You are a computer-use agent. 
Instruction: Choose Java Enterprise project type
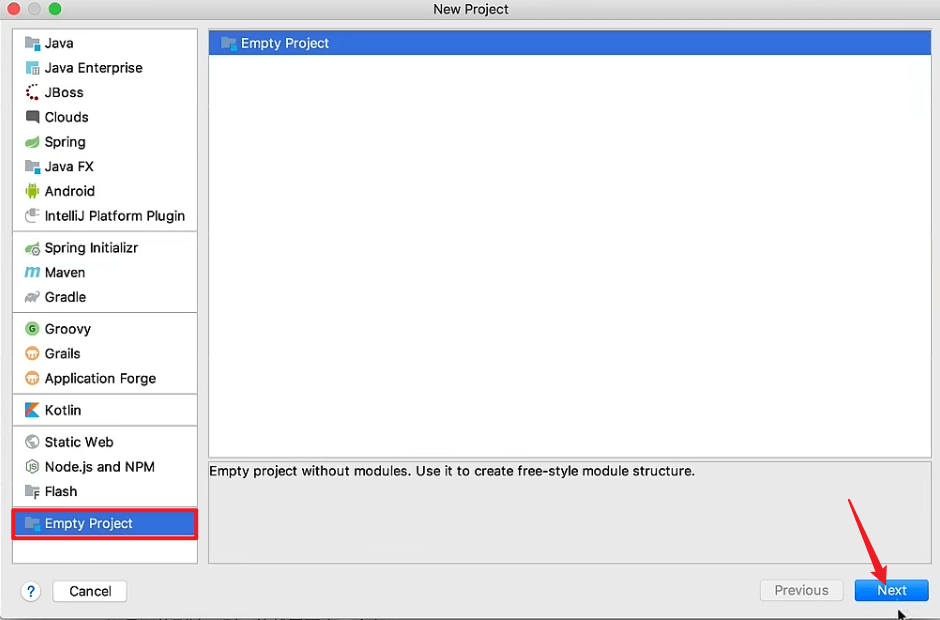coord(105,68)
